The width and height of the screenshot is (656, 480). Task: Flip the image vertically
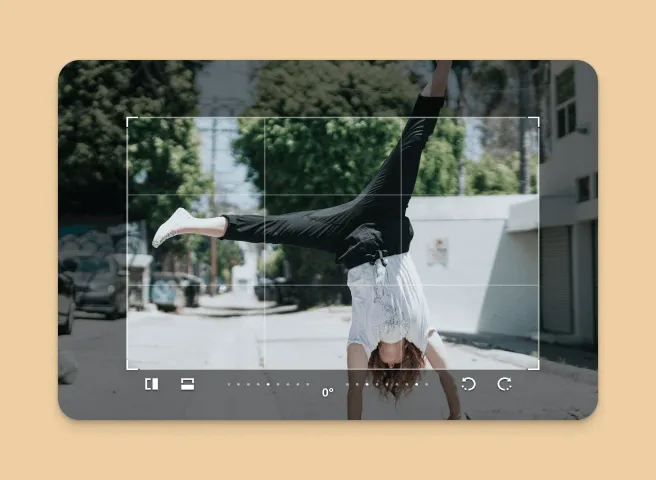(x=187, y=384)
